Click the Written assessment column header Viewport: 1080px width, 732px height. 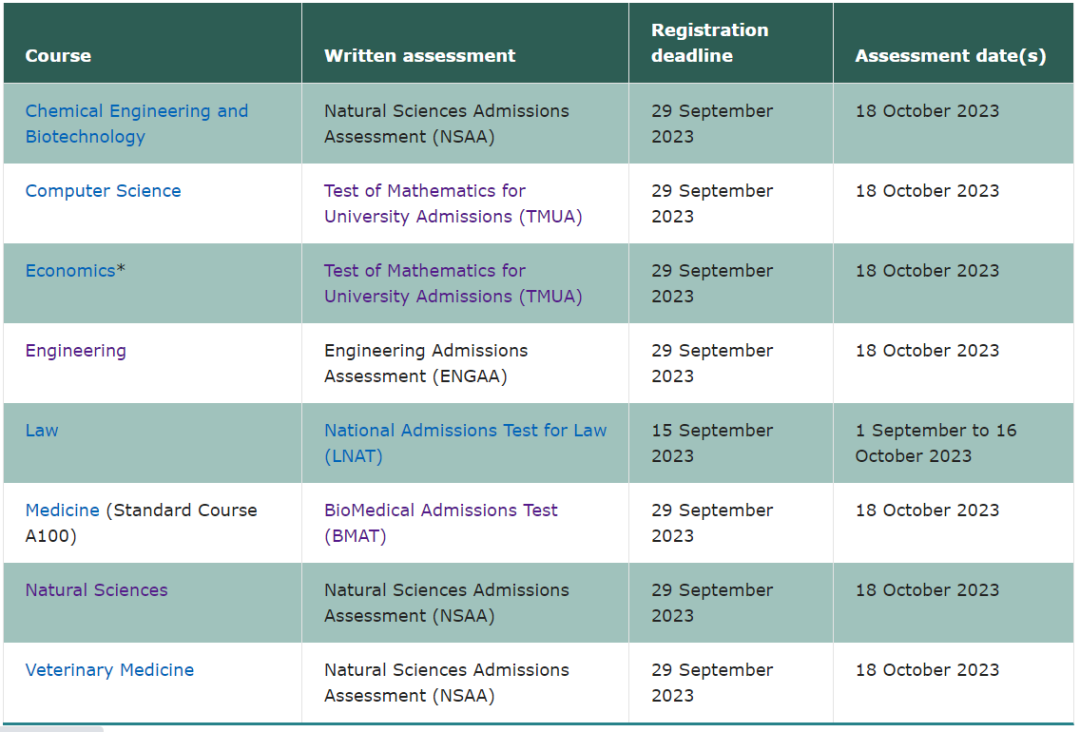tap(420, 56)
